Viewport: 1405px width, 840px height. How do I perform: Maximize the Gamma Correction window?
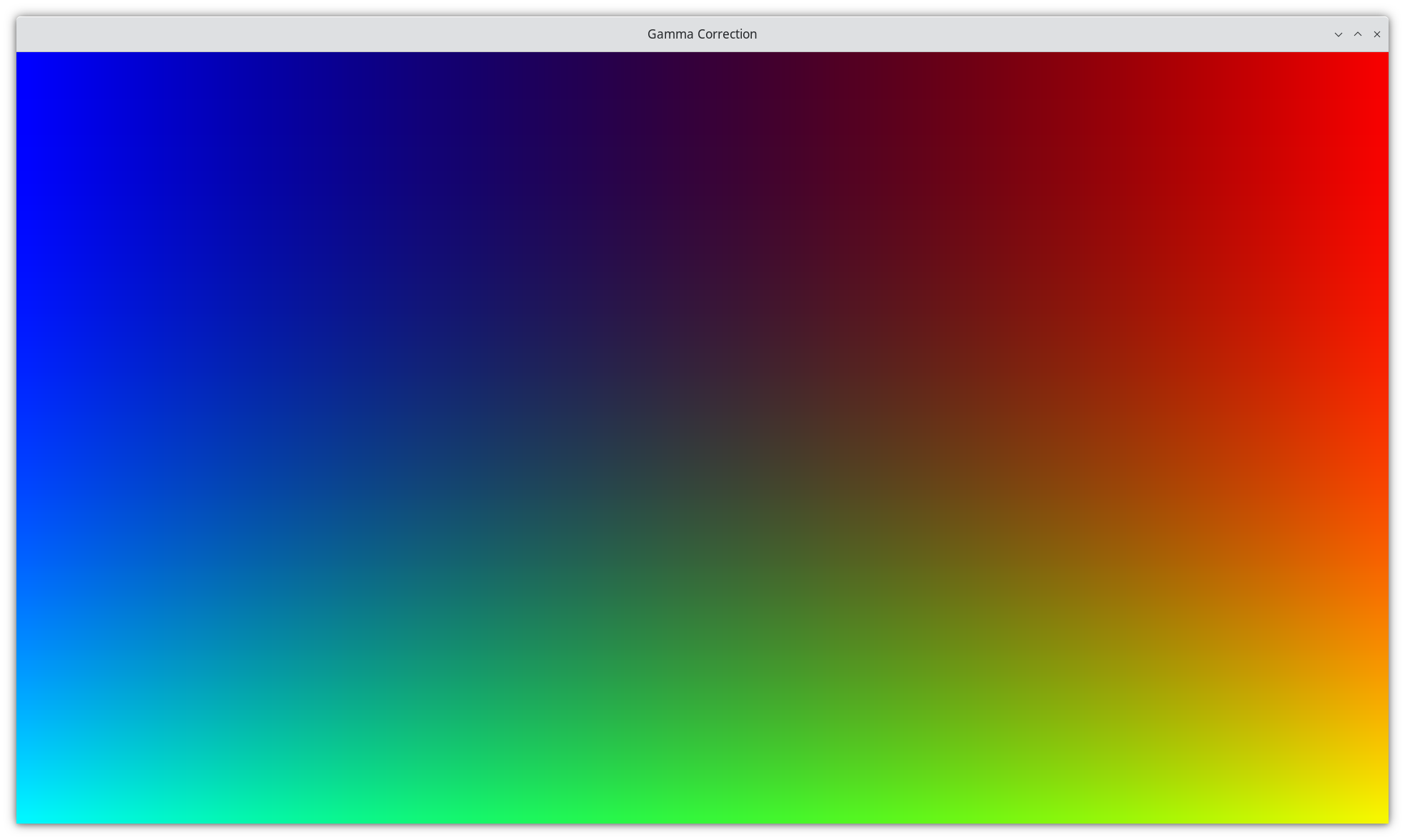coord(1357,34)
